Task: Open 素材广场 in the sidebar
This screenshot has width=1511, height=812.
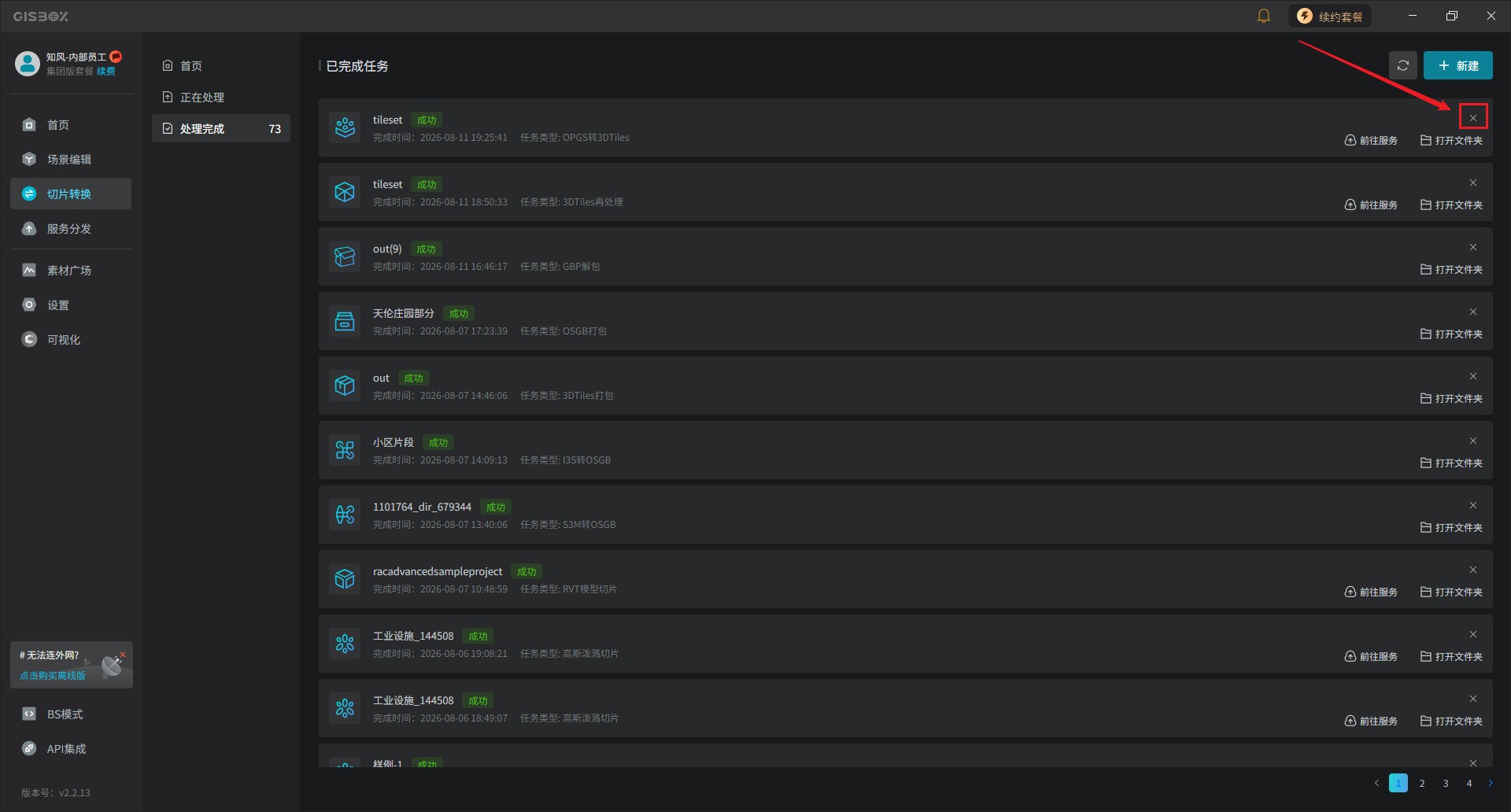Action: click(71, 270)
